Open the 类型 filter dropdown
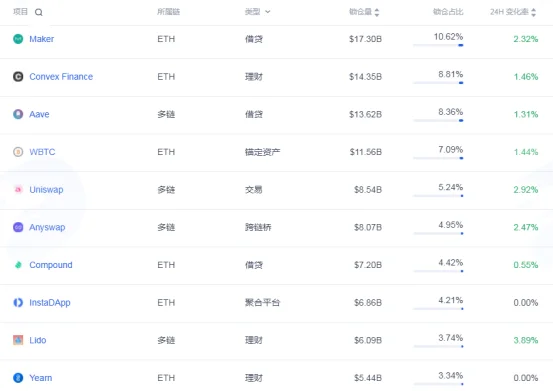This screenshot has width=553, height=391. pos(258,12)
